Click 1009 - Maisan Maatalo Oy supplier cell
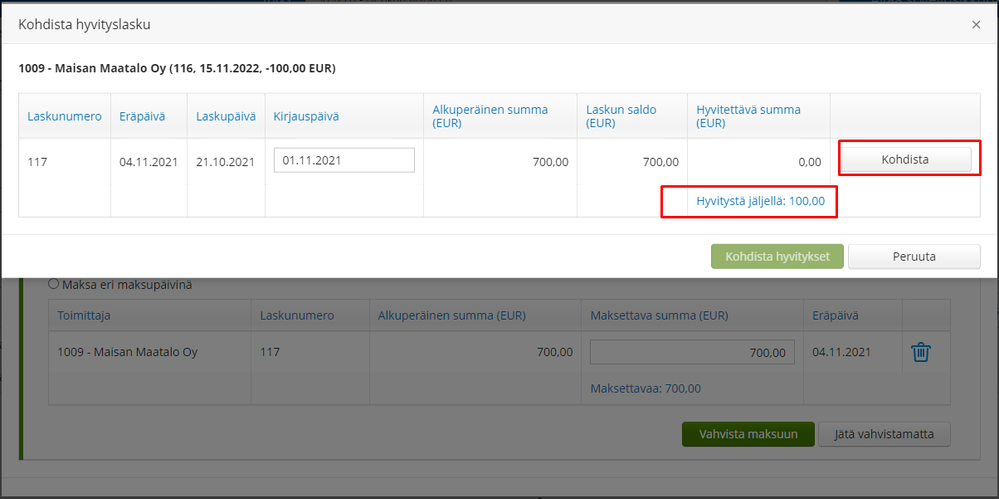999x499 pixels. pyautogui.click(x=127, y=352)
